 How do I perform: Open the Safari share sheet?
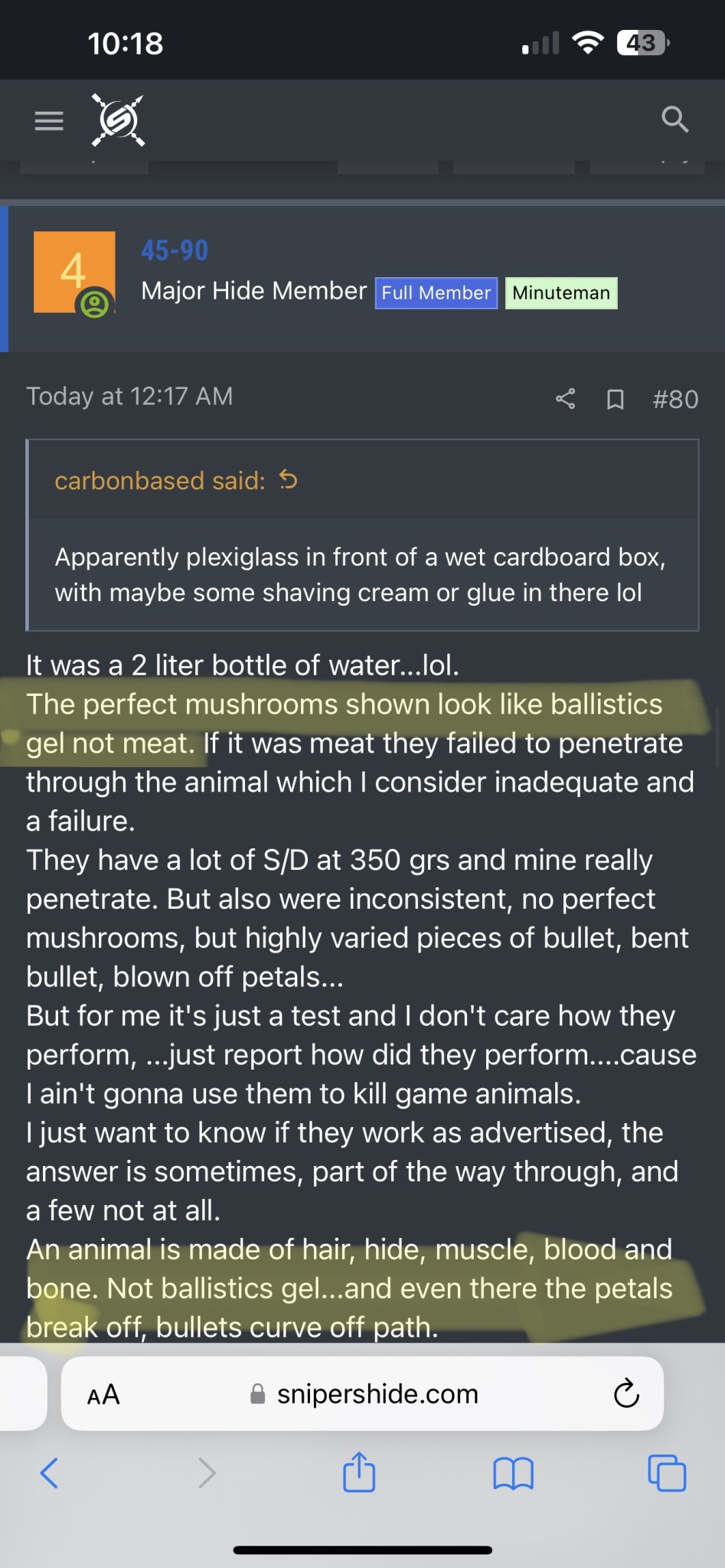tap(359, 1472)
